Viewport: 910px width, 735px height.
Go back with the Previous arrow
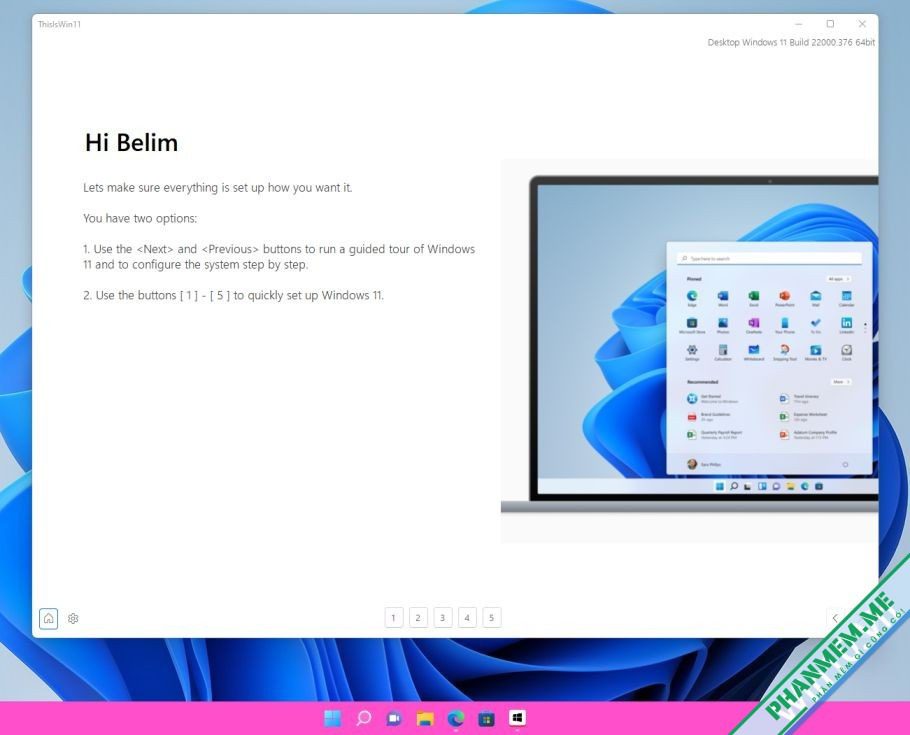coord(835,618)
